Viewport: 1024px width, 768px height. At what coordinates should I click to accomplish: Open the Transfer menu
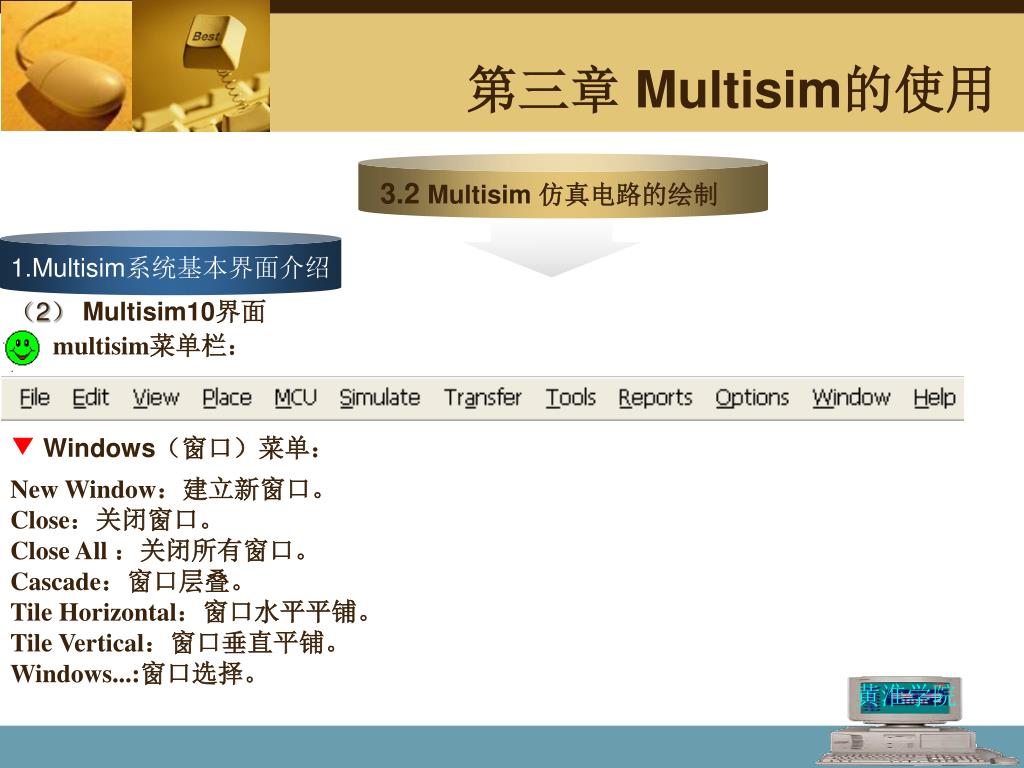point(483,397)
